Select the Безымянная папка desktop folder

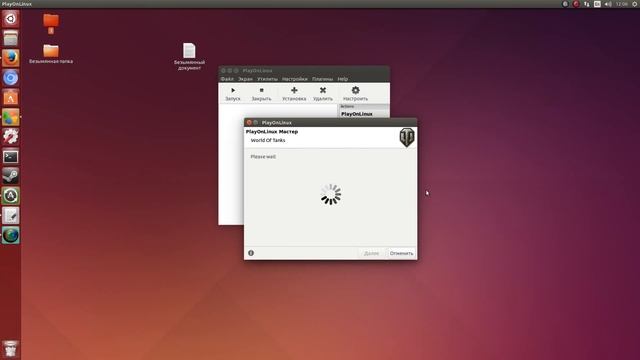coord(51,54)
